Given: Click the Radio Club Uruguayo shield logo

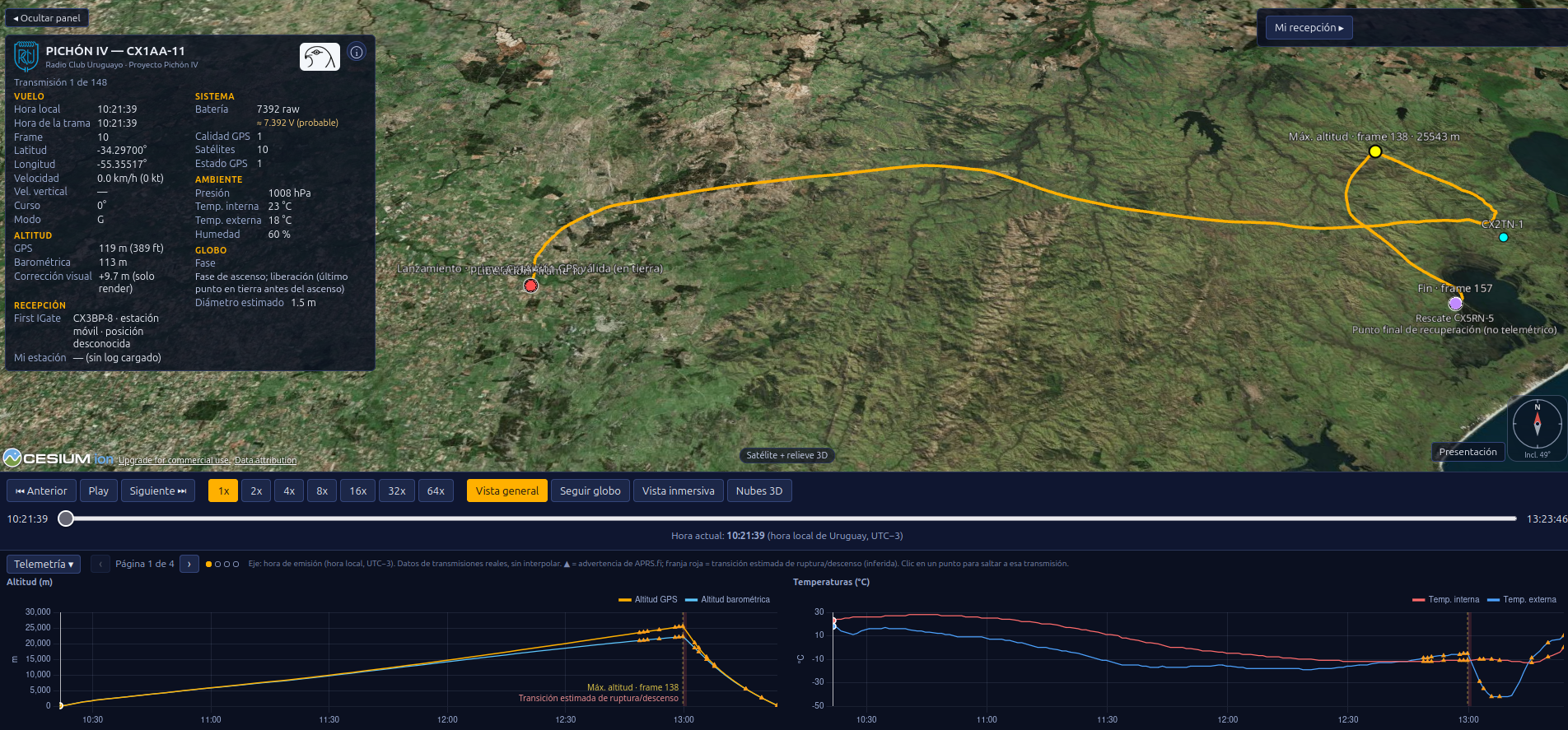Looking at the screenshot, I should pos(26,57).
